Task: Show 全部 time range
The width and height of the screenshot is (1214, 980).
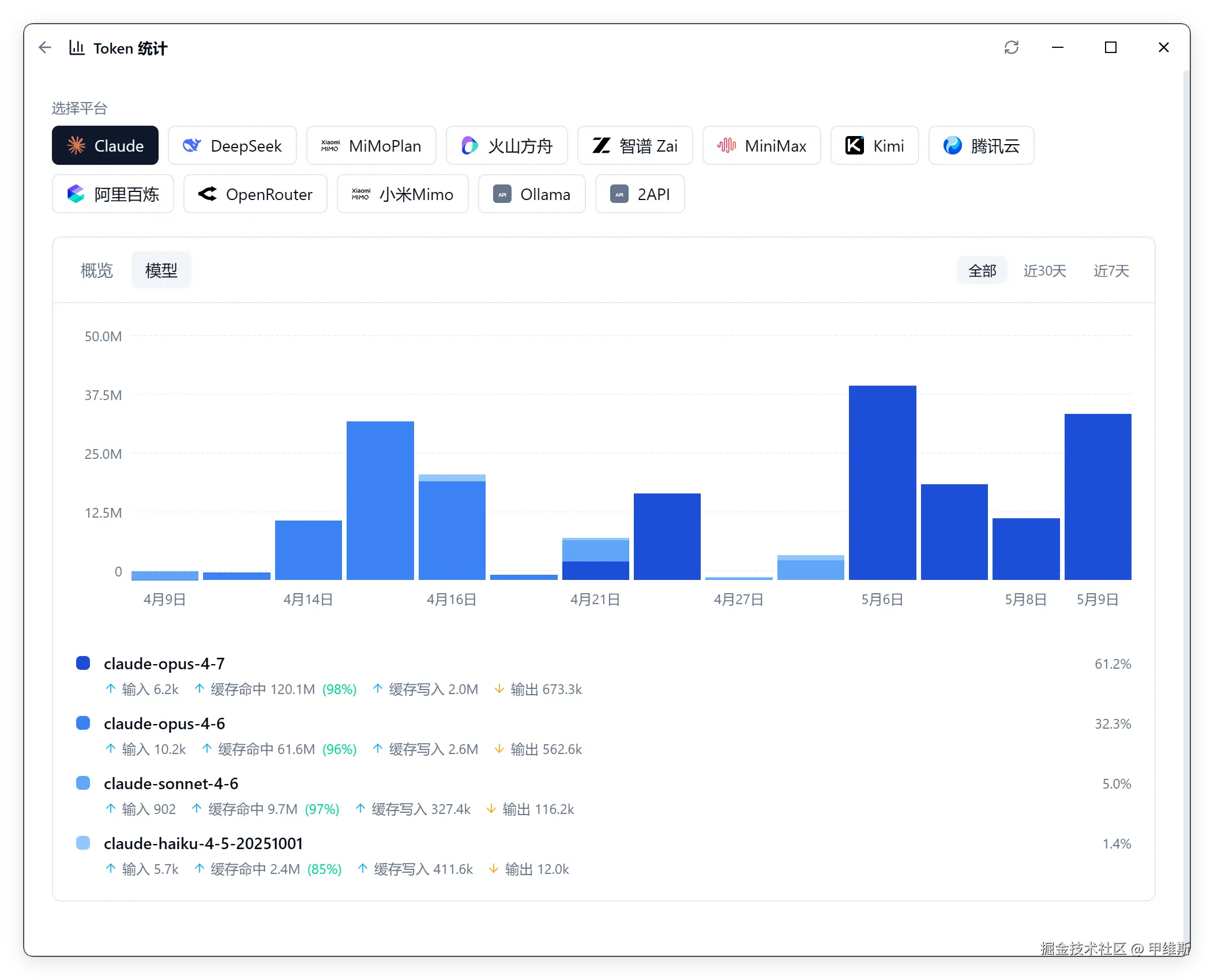Action: pos(982,270)
